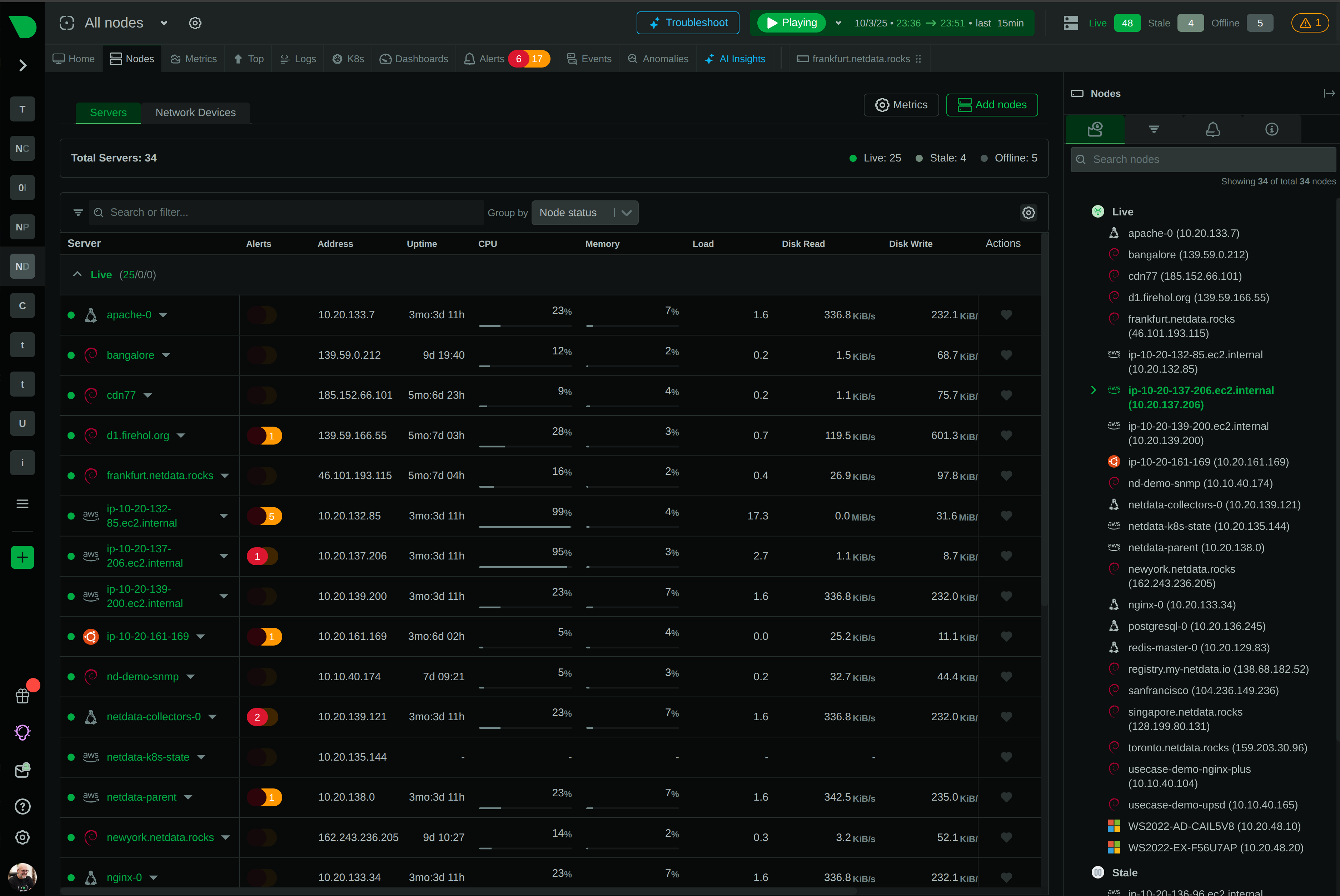Open the info tab in Nodes panel
The width and height of the screenshot is (1340, 896).
pyautogui.click(x=1271, y=129)
